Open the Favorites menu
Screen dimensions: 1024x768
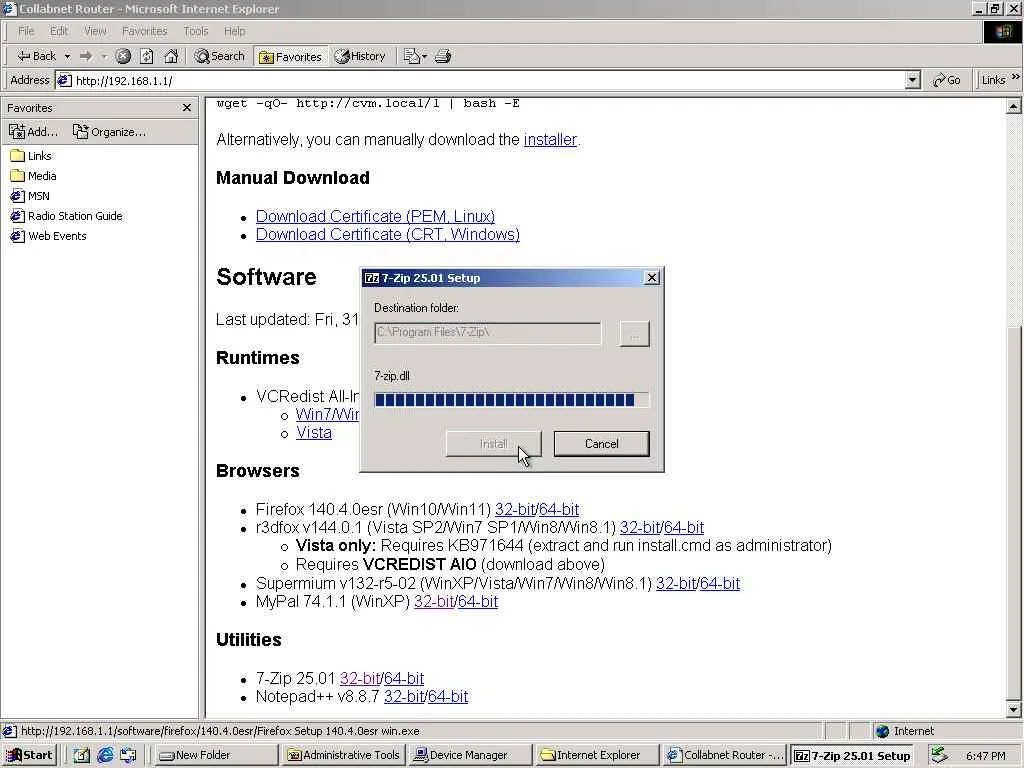pyautogui.click(x=144, y=31)
